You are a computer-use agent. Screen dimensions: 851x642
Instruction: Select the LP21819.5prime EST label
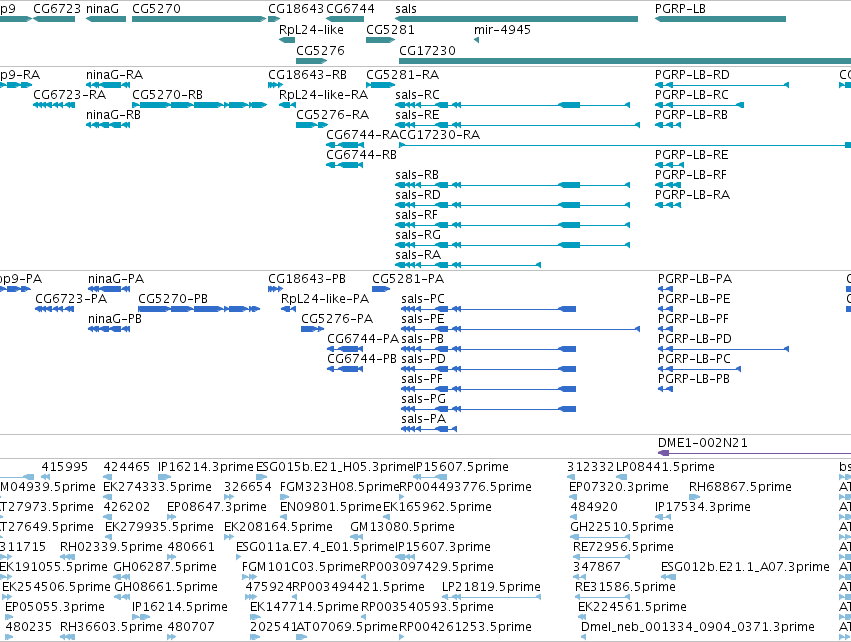click(x=491, y=587)
